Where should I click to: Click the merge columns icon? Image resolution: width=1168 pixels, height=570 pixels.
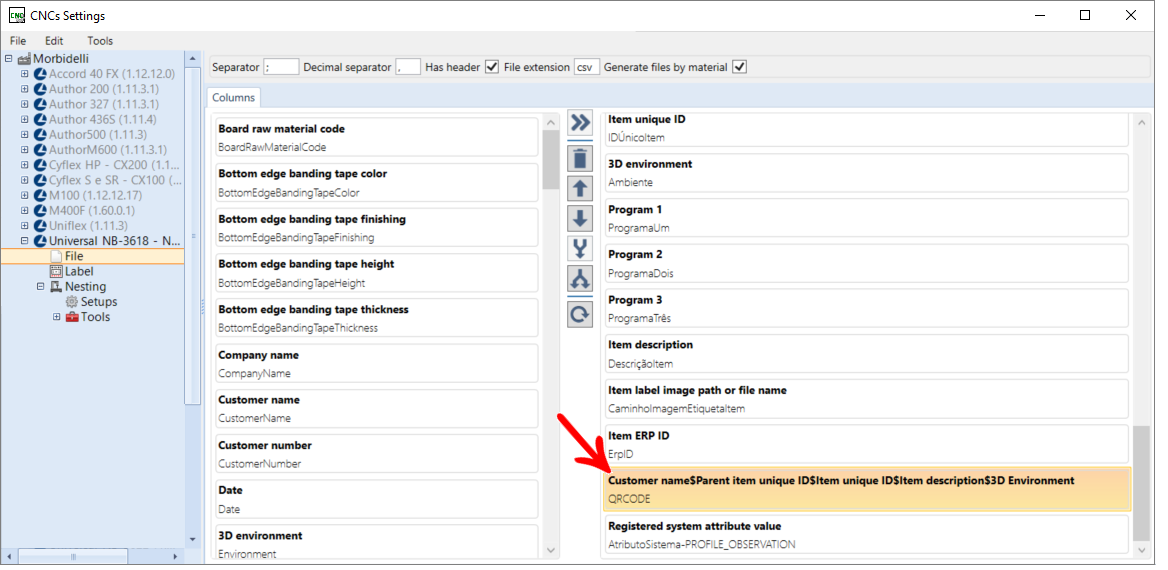pyautogui.click(x=580, y=248)
